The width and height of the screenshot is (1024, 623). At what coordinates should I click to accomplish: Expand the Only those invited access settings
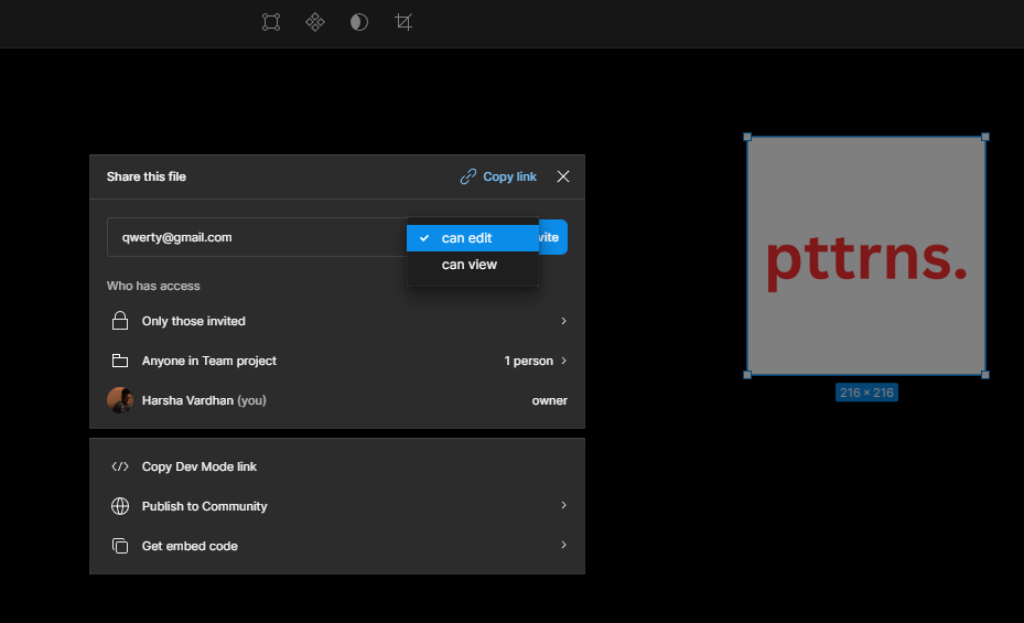[x=563, y=321]
